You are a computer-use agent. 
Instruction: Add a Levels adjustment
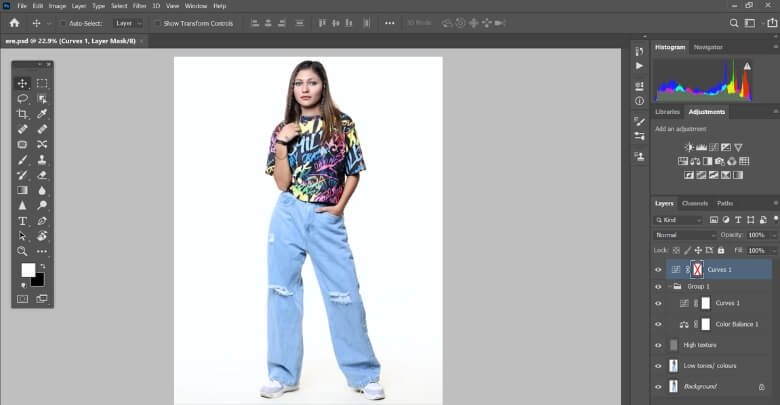(701, 147)
